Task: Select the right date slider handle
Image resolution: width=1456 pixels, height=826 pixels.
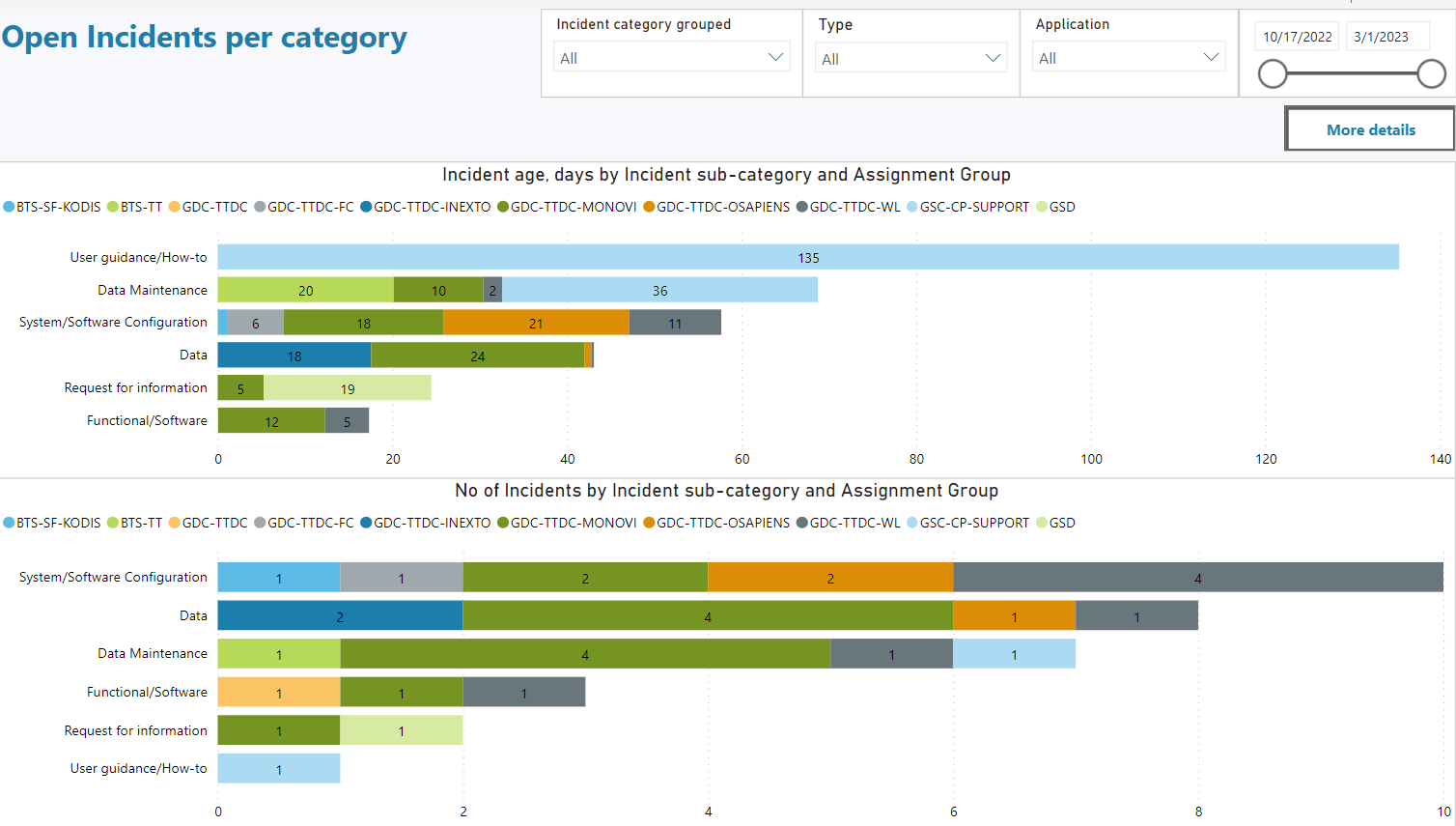Action: point(1431,73)
